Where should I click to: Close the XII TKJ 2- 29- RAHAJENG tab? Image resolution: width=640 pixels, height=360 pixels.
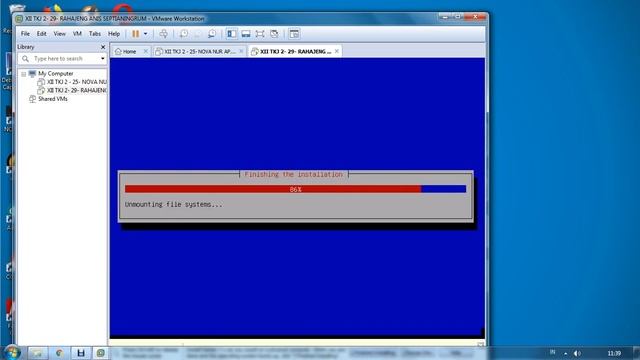pyautogui.click(x=337, y=51)
